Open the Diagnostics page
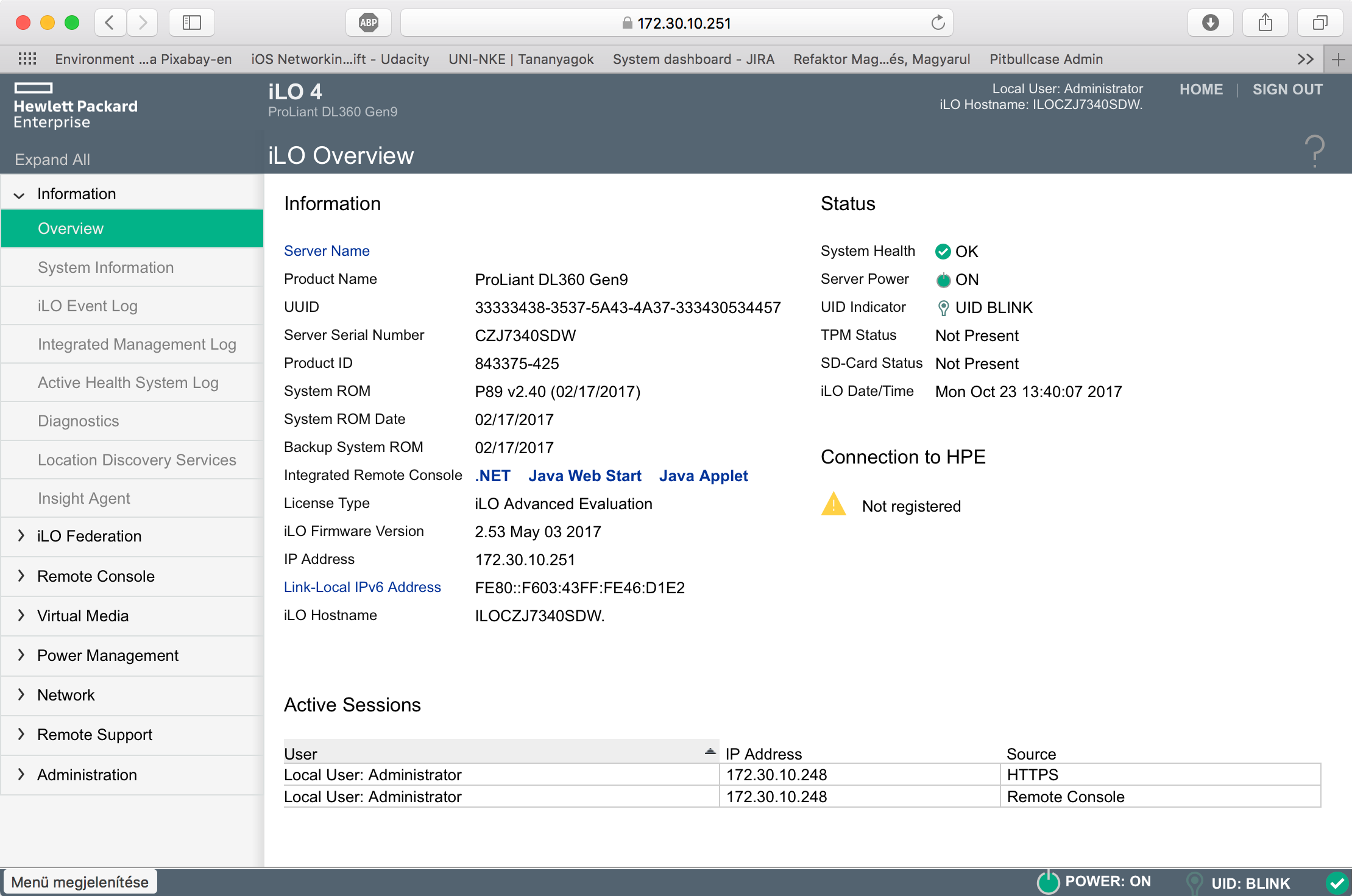 pos(132,421)
